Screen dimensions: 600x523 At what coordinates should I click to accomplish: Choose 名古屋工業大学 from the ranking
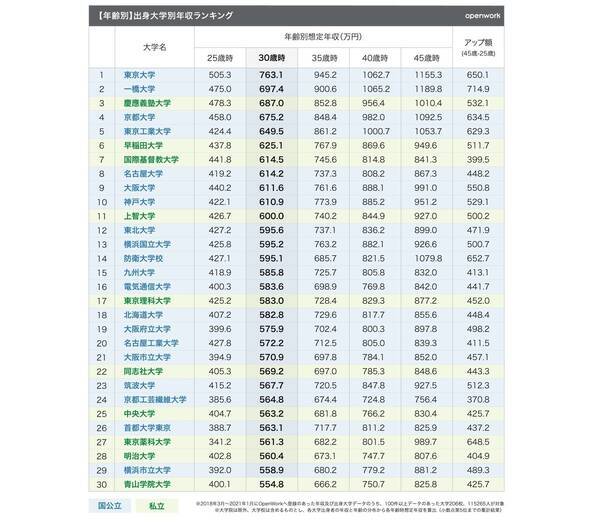coord(151,343)
